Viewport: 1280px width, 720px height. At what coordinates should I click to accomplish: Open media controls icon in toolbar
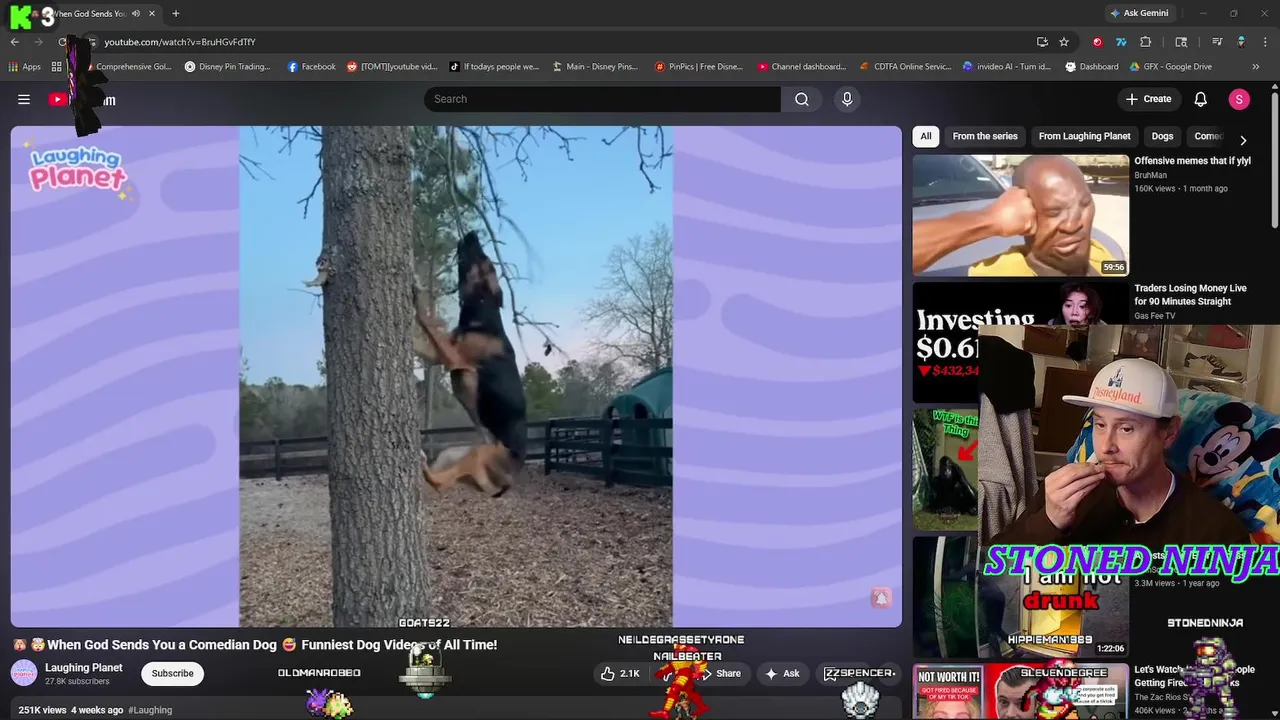click(x=1217, y=42)
